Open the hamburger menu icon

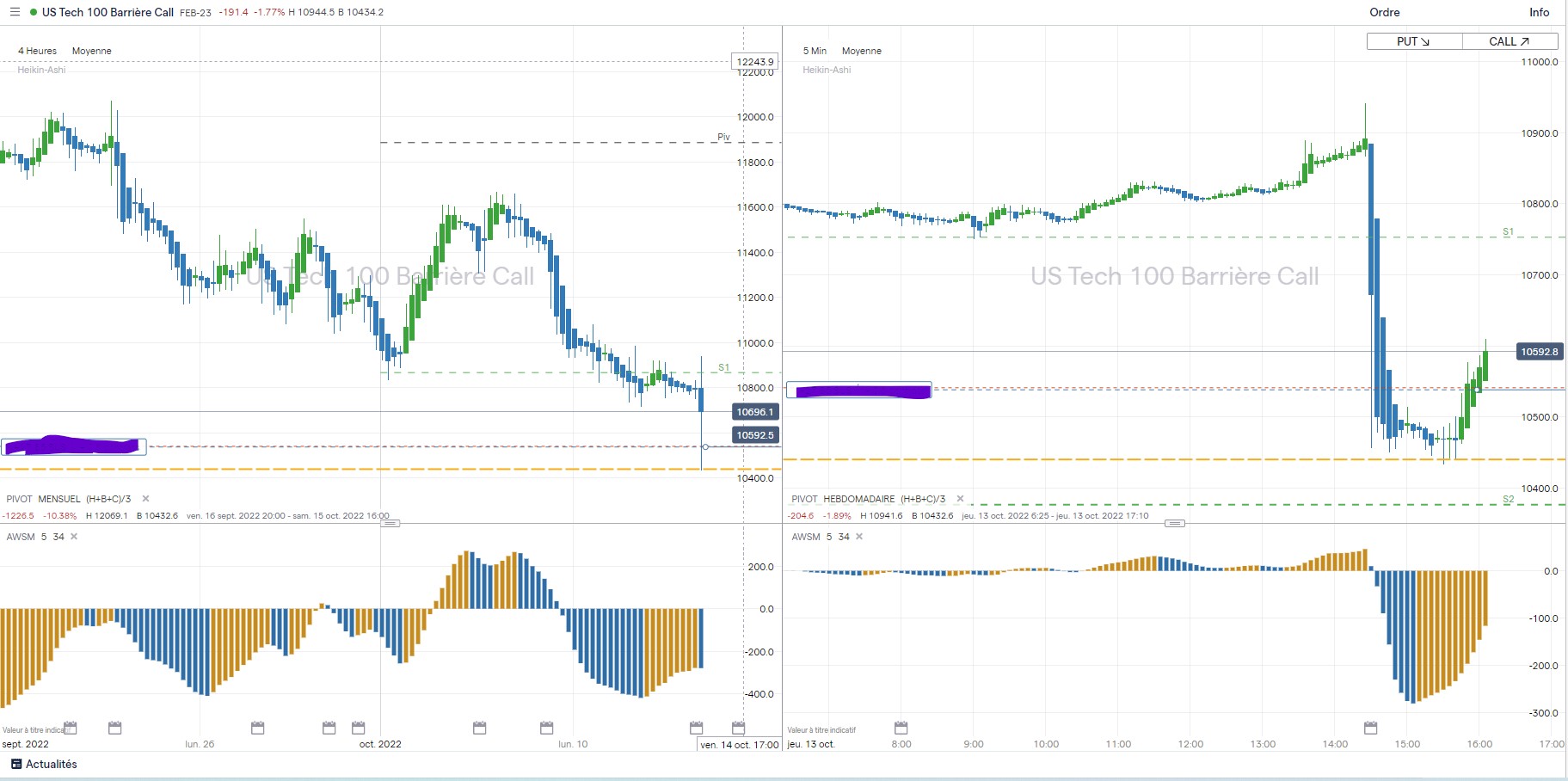pos(15,12)
